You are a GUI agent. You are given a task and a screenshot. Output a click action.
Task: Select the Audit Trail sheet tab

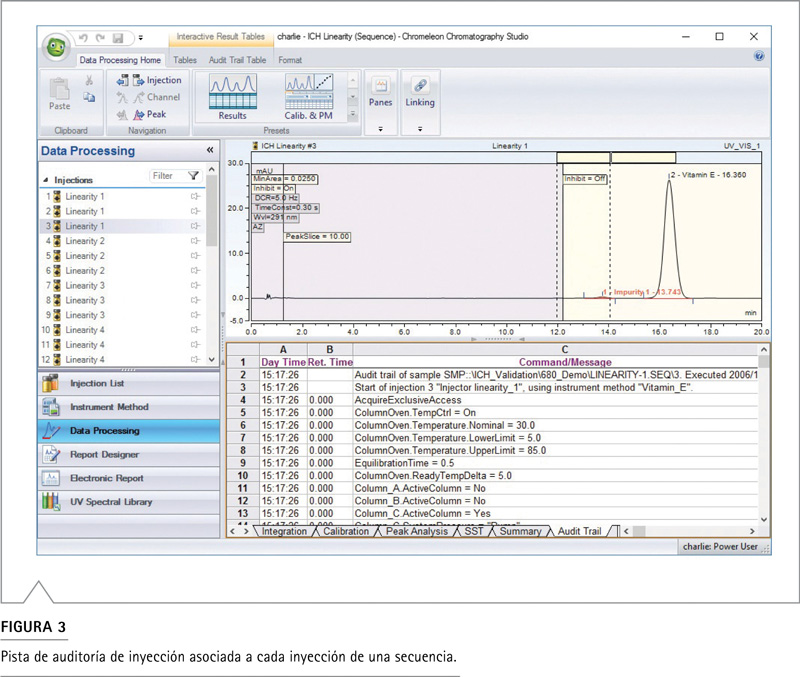[x=580, y=531]
